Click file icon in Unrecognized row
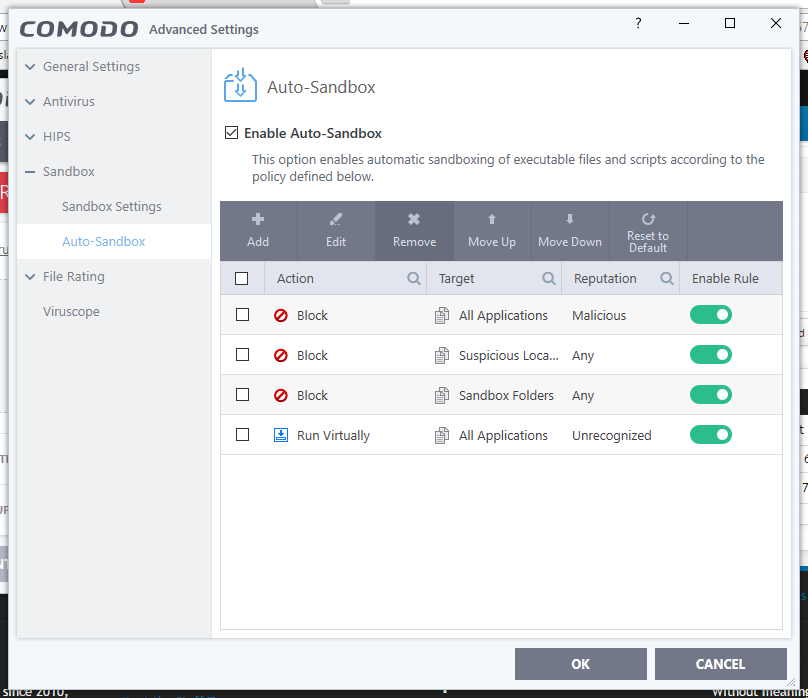 point(442,435)
